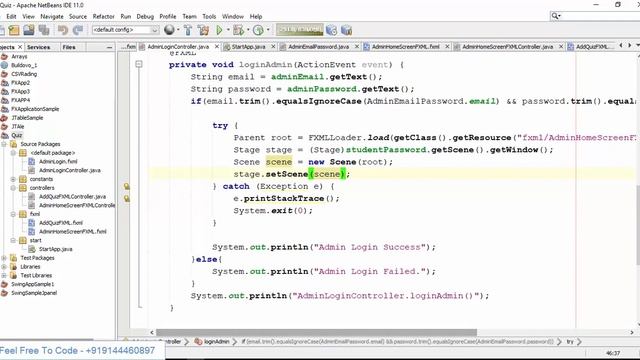Close the AdminHomeScreenFXML.fxml tab
640x360 pixels.
click(x=447, y=47)
